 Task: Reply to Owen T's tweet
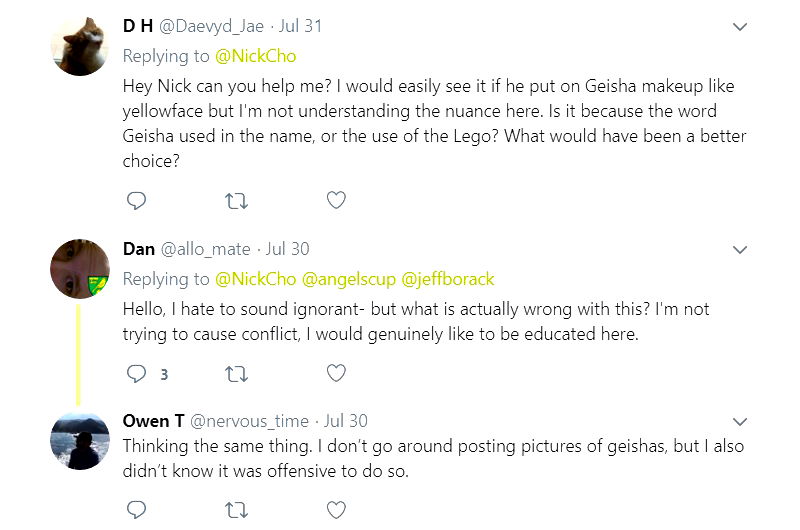tap(137, 510)
